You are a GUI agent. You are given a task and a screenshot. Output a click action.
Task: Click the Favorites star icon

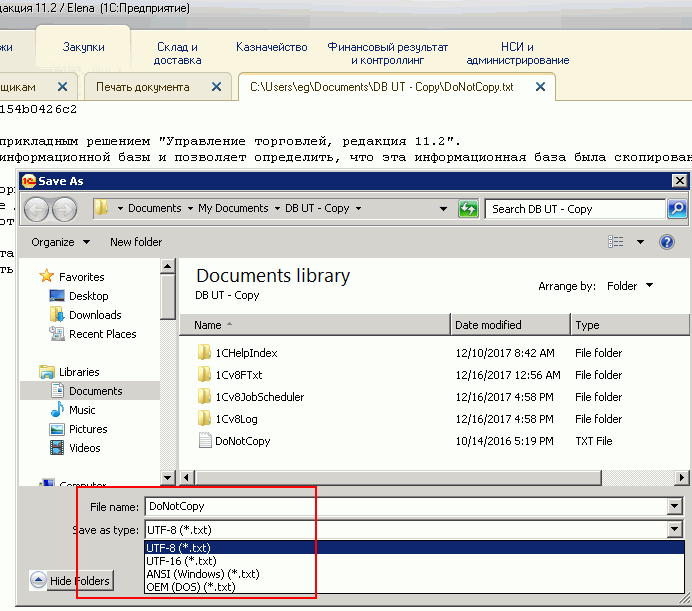[46, 276]
